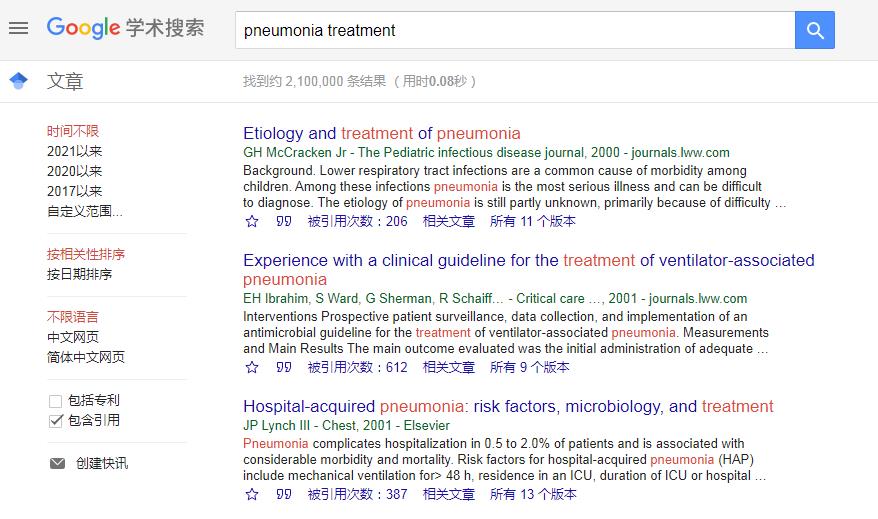Screen dimensions: 878x519
Task: Click the blue search magnifier button
Action: pyautogui.click(x=815, y=30)
